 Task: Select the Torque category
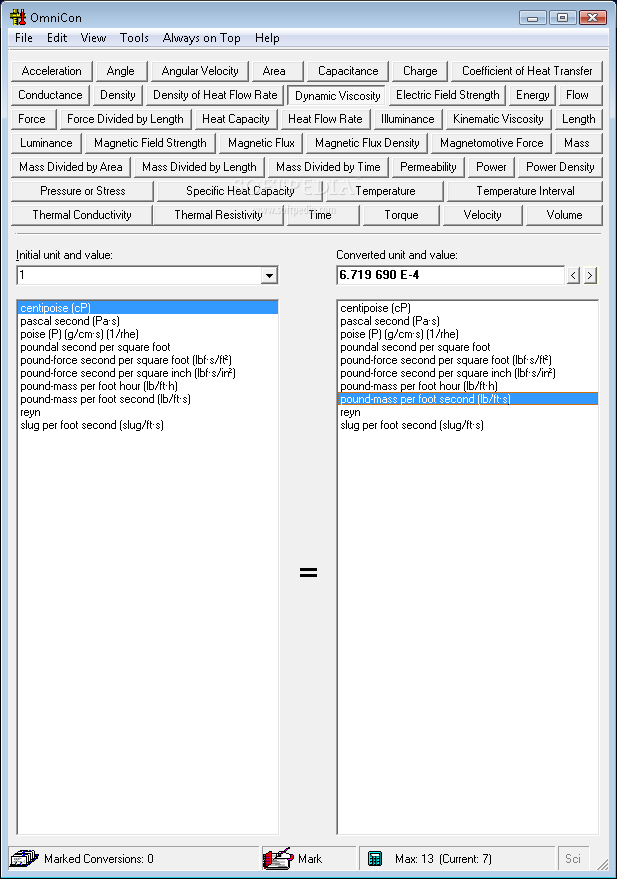401,216
